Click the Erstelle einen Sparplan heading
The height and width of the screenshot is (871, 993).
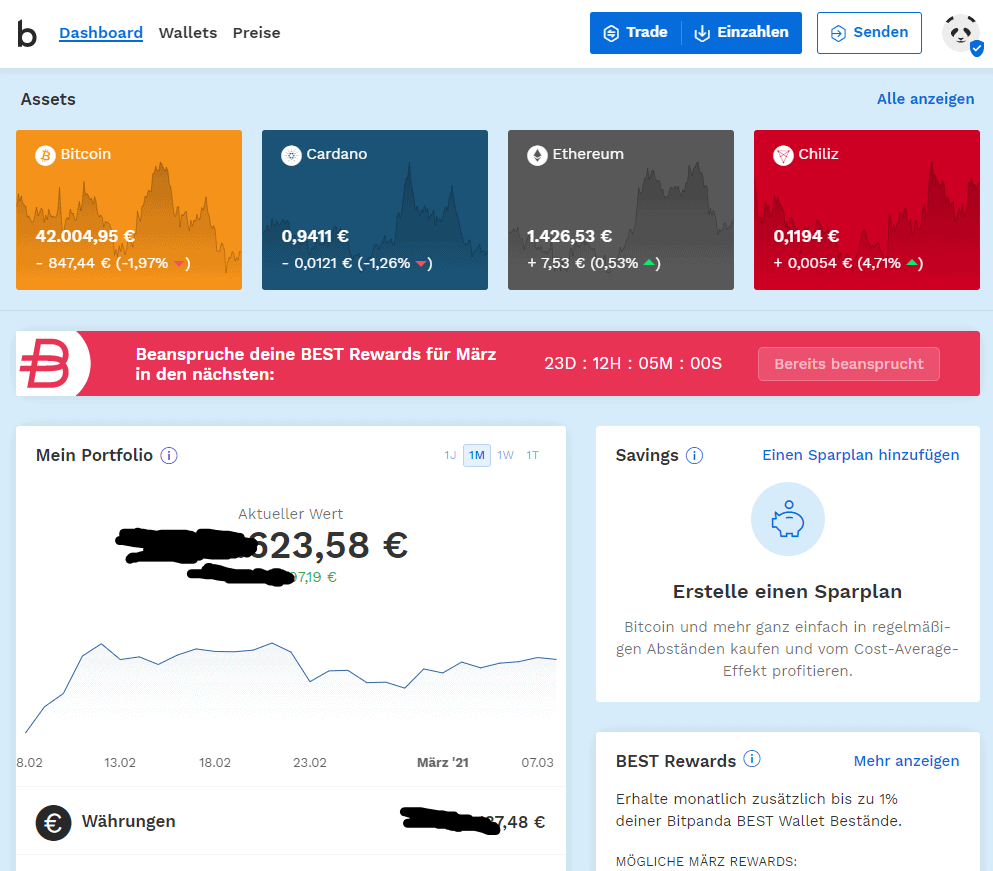787,592
